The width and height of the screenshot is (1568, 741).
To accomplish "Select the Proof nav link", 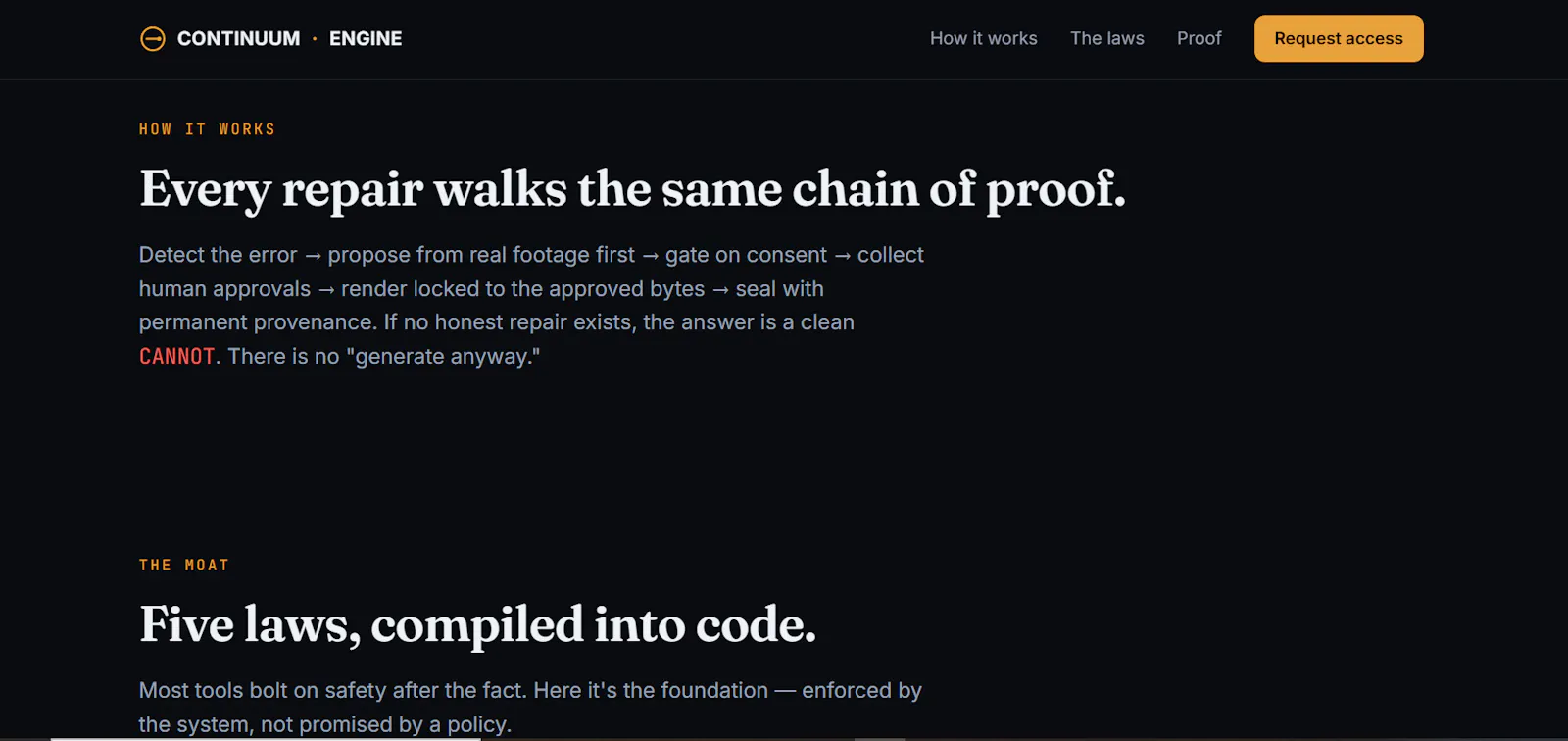I will point(1199,38).
